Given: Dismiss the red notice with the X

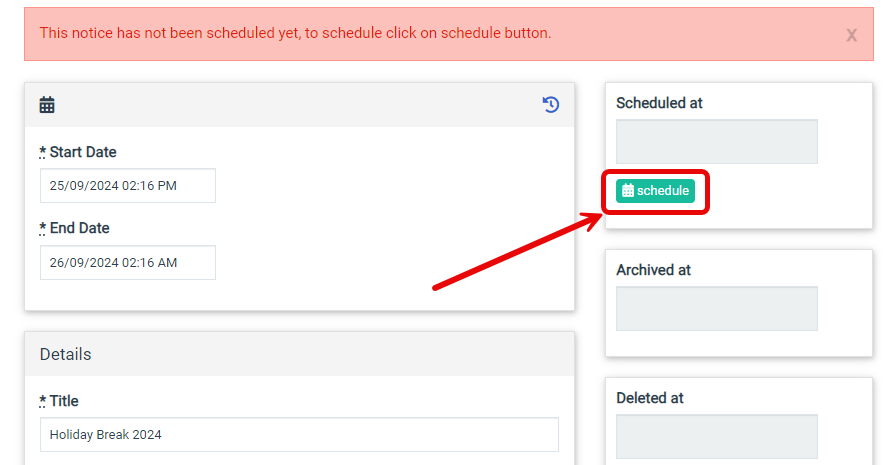Looking at the screenshot, I should click(851, 35).
